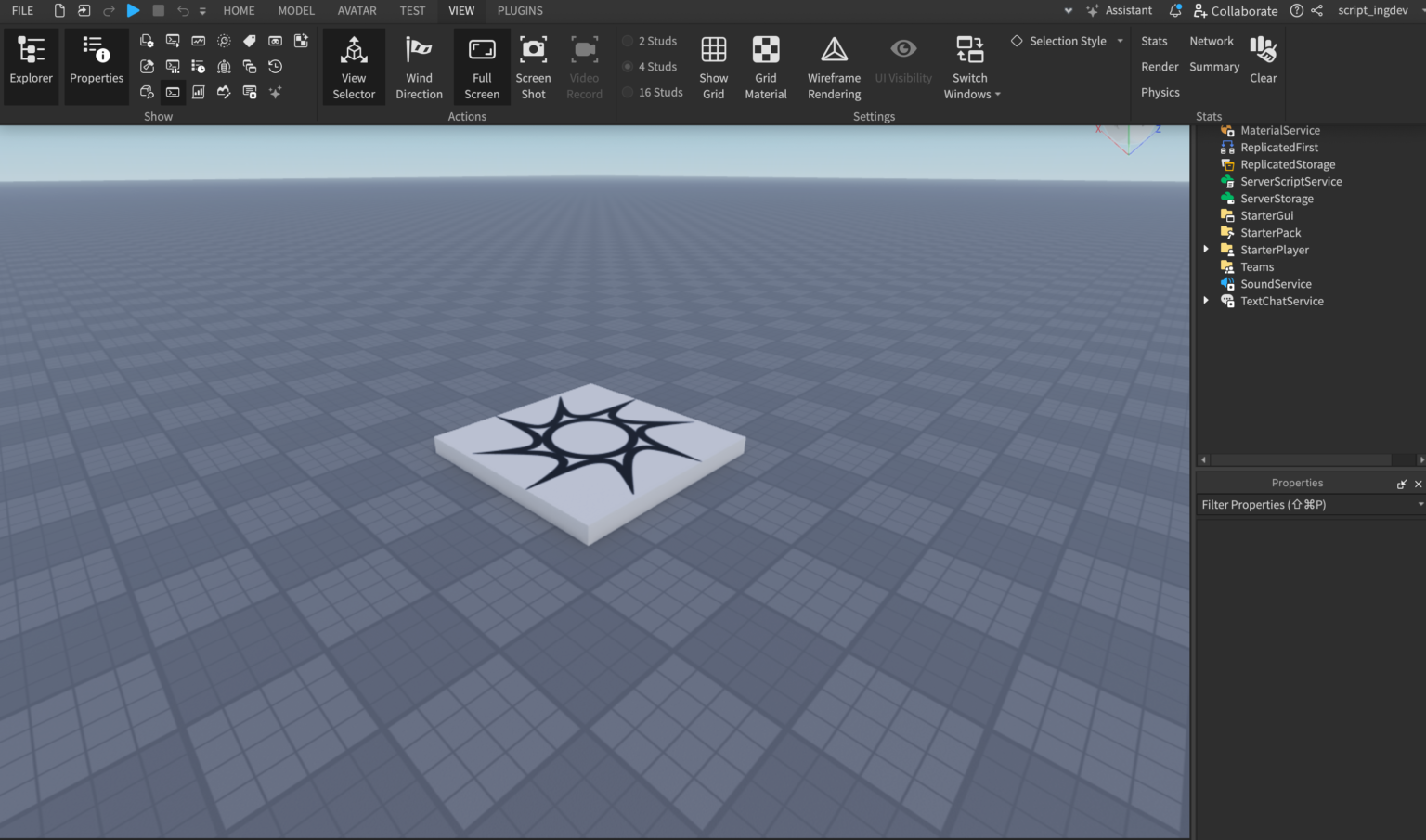The height and width of the screenshot is (840, 1426).
Task: Click the Filter Properties input field
Action: pyautogui.click(x=1300, y=504)
